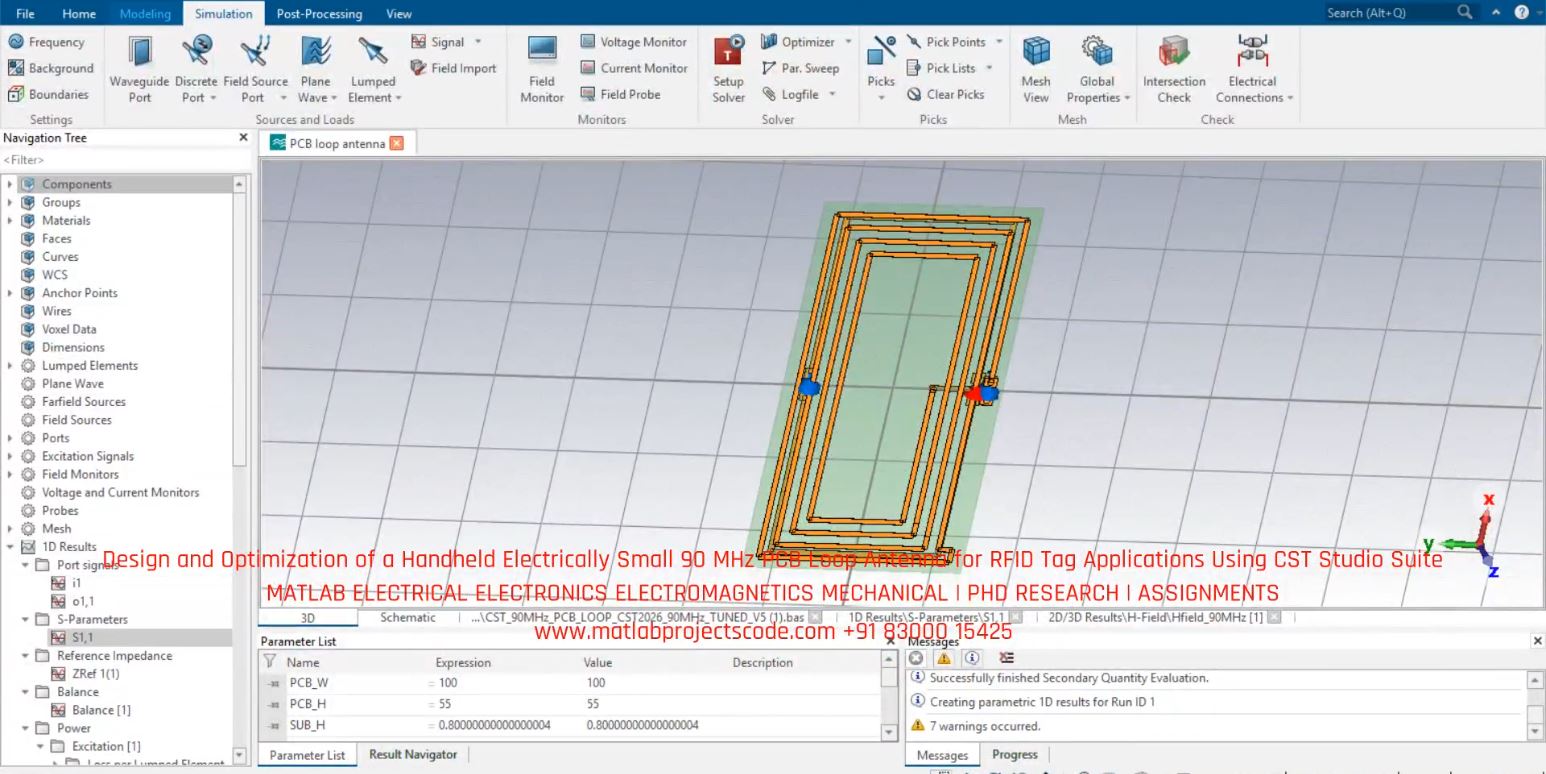Open the Frequency settings
Screen dimensions: 1546x774
click(x=47, y=42)
